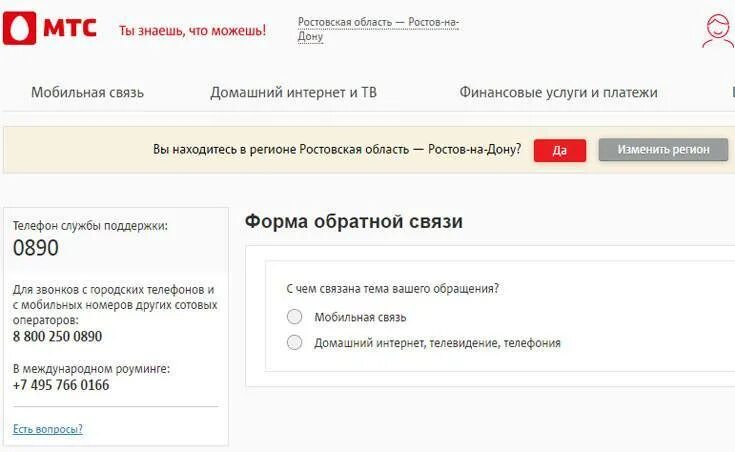Image resolution: width=735 pixels, height=452 pixels.
Task: Click the slogan Ты знаешь, что можешь!
Action: click(x=192, y=30)
